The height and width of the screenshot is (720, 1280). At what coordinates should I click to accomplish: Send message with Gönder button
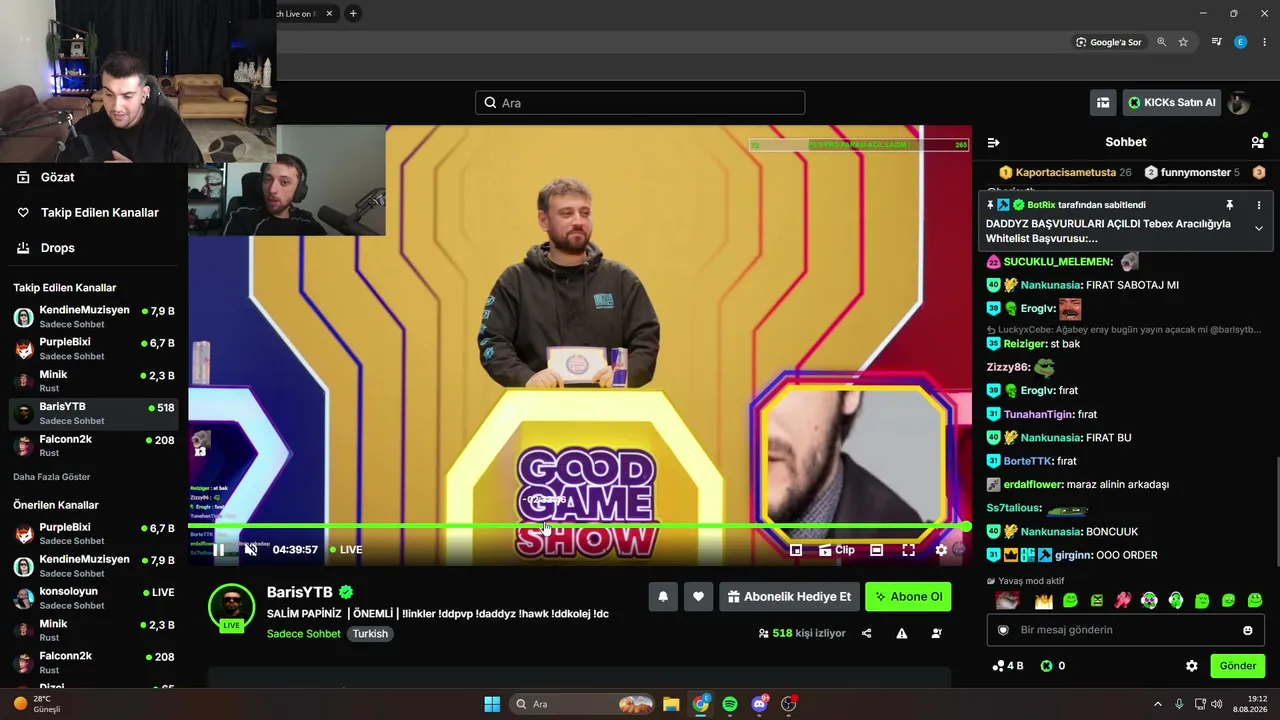pyautogui.click(x=1238, y=666)
